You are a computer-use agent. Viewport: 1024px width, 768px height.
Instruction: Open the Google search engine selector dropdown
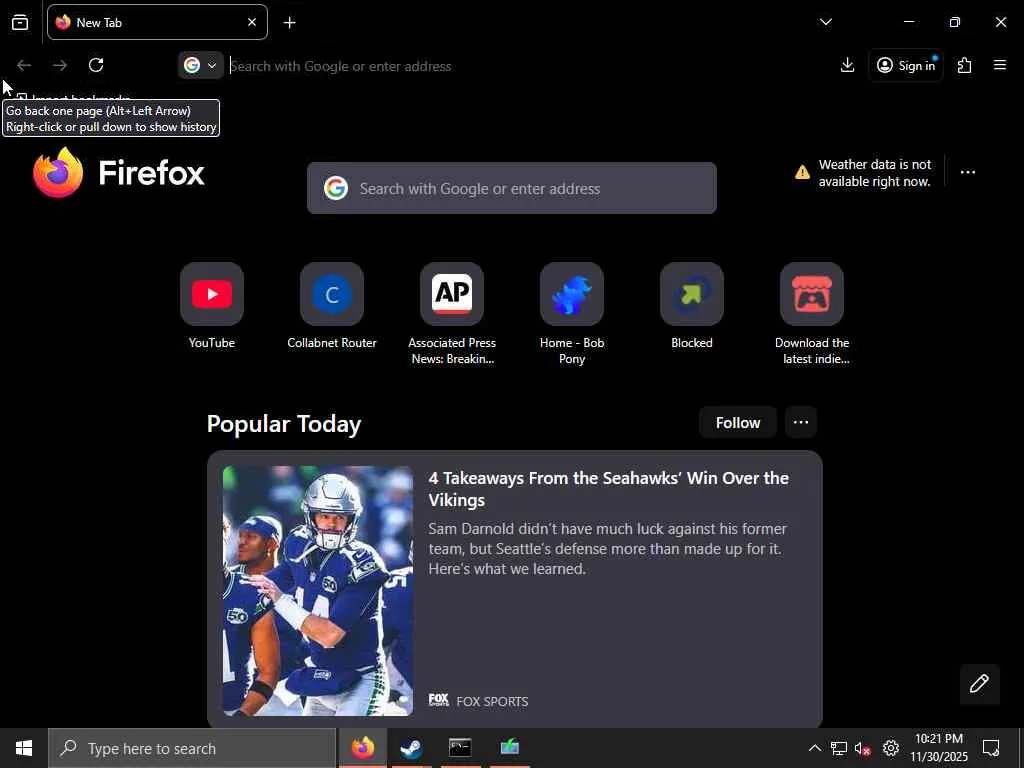click(x=200, y=65)
